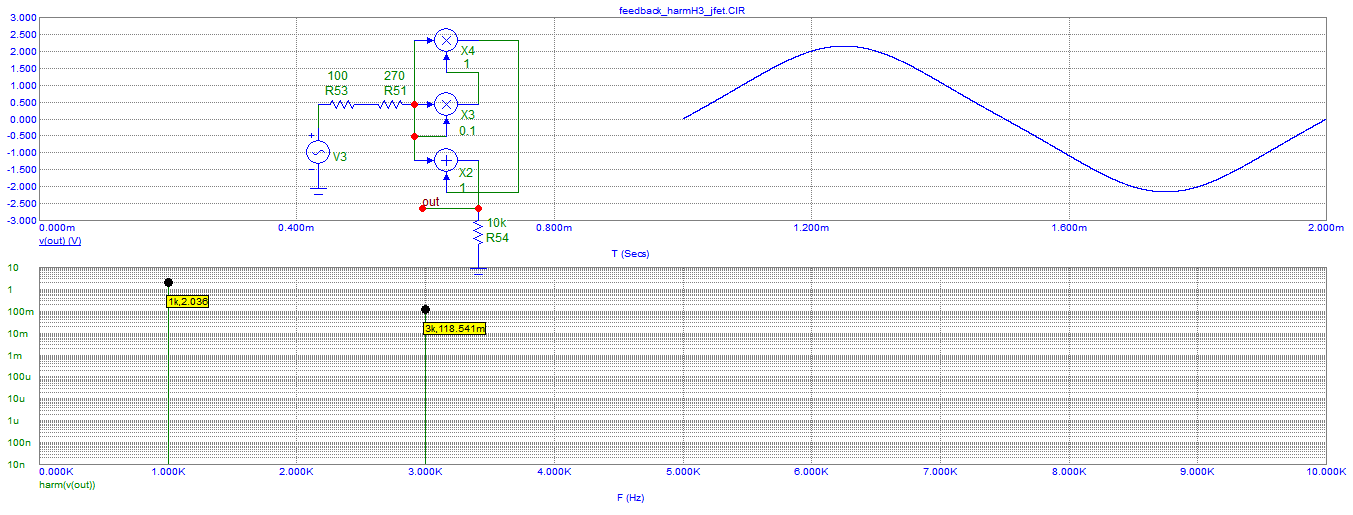This screenshot has width=1353, height=515.
Task: Click the '0.000m' time axis value
Action: click(x=56, y=229)
